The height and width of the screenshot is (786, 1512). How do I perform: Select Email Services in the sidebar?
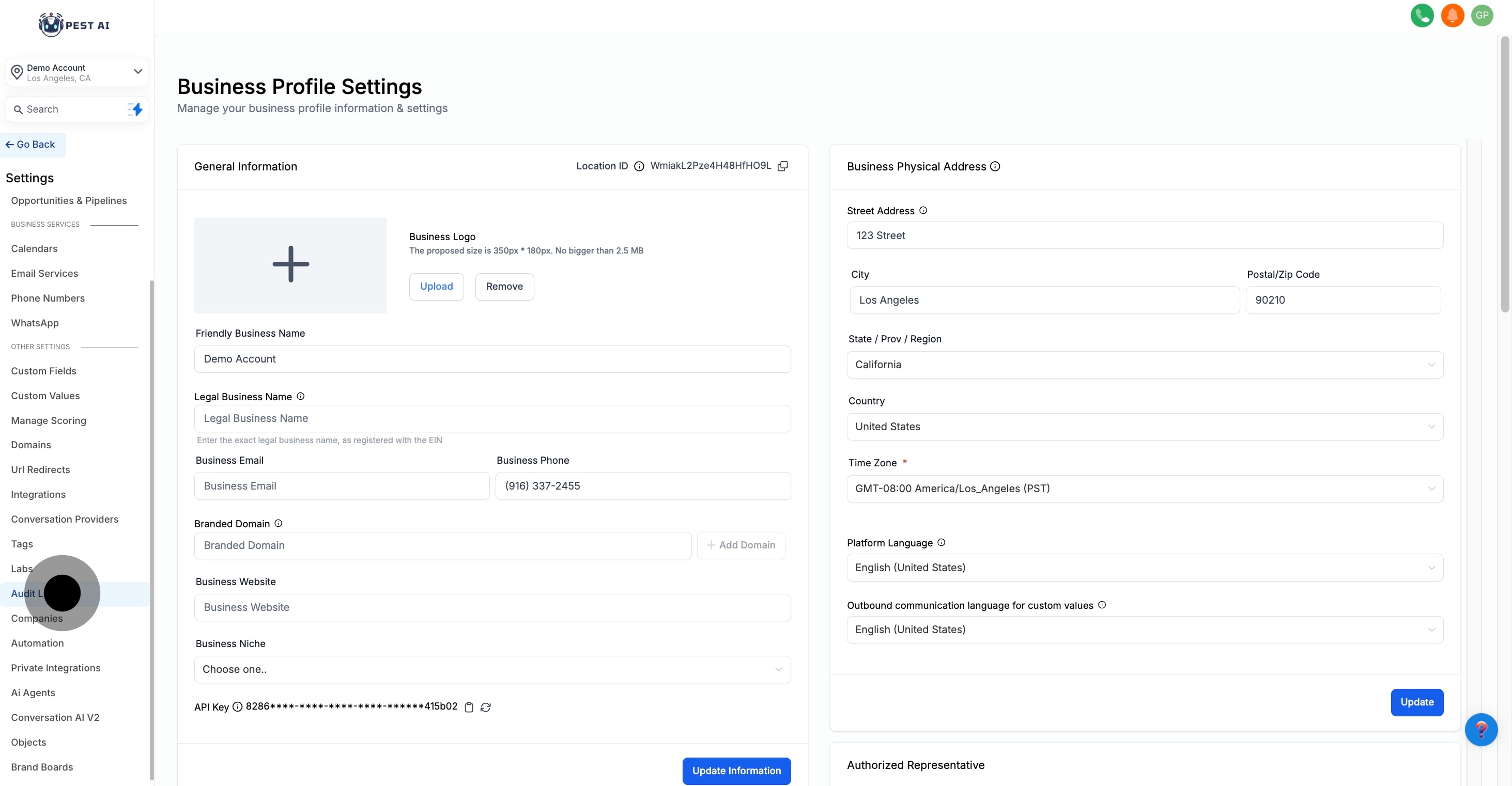coord(44,273)
